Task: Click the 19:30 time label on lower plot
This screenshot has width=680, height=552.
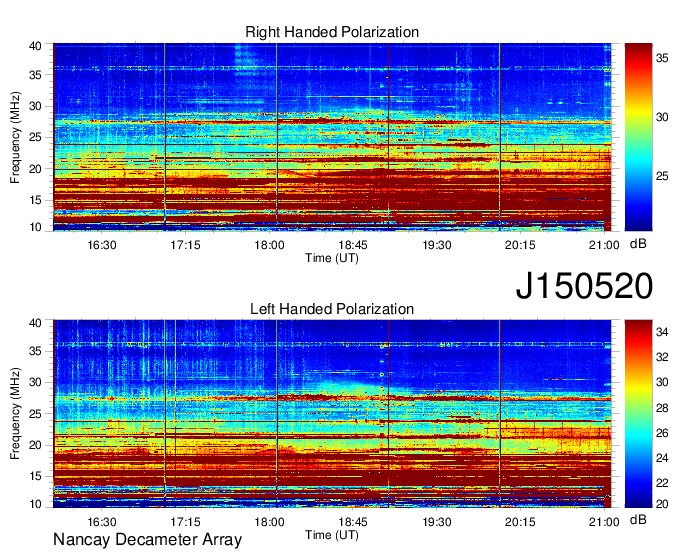Action: pyautogui.click(x=437, y=522)
